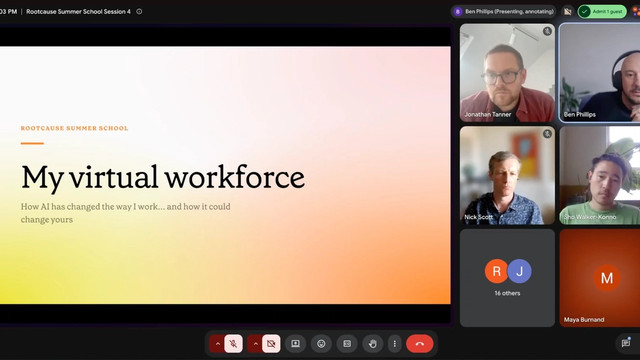Click muted mic indicator on Jonathan Tanner tile
640x360 pixels.
point(547,31)
